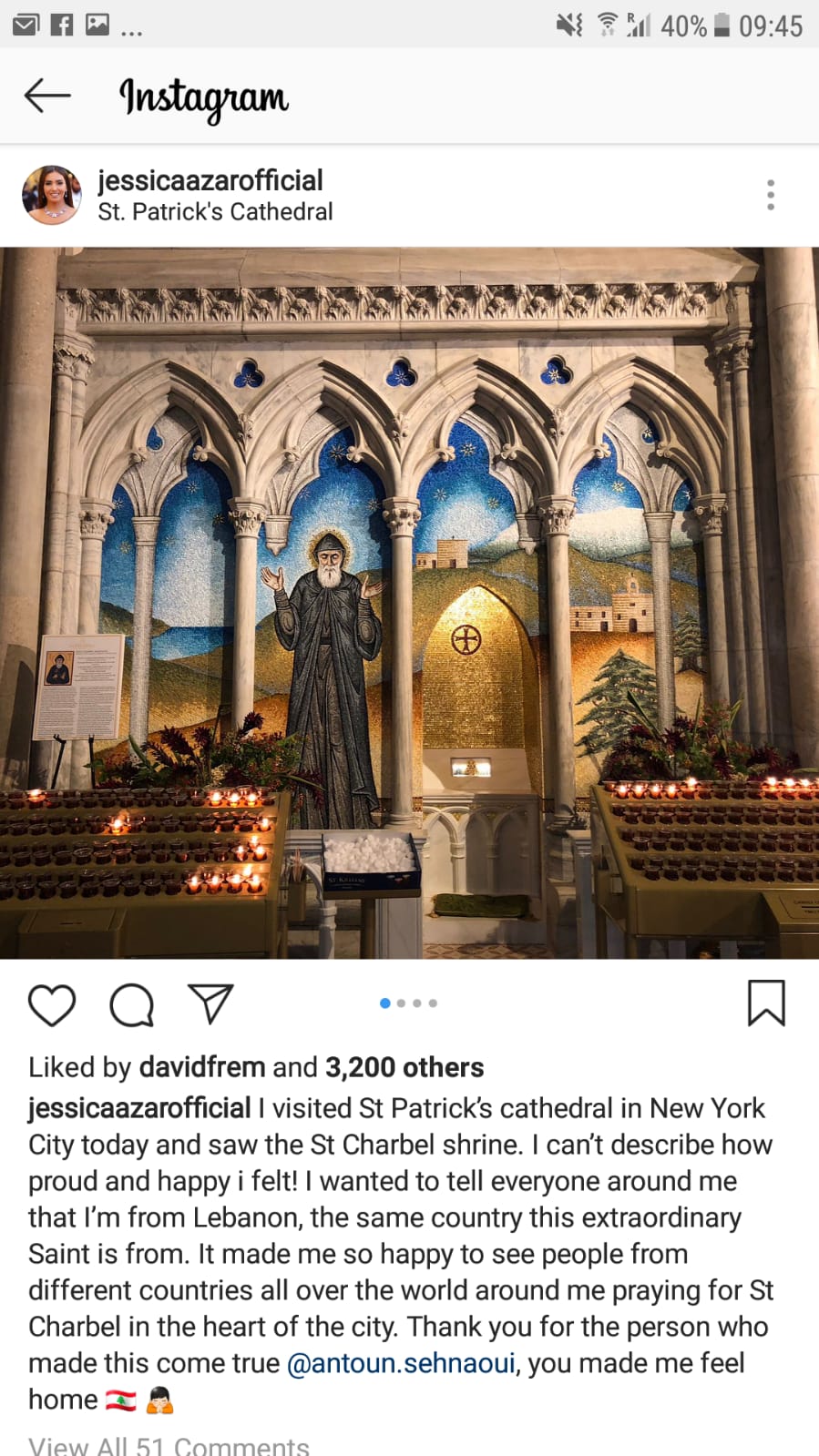Expand View All 51 Comments
This screenshot has height=1456, width=819.
click(x=169, y=1445)
